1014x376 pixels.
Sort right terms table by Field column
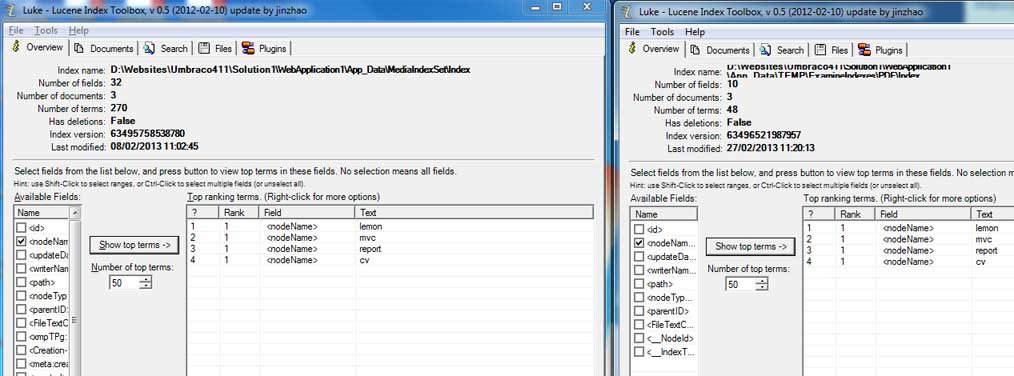pyautogui.click(x=923, y=214)
